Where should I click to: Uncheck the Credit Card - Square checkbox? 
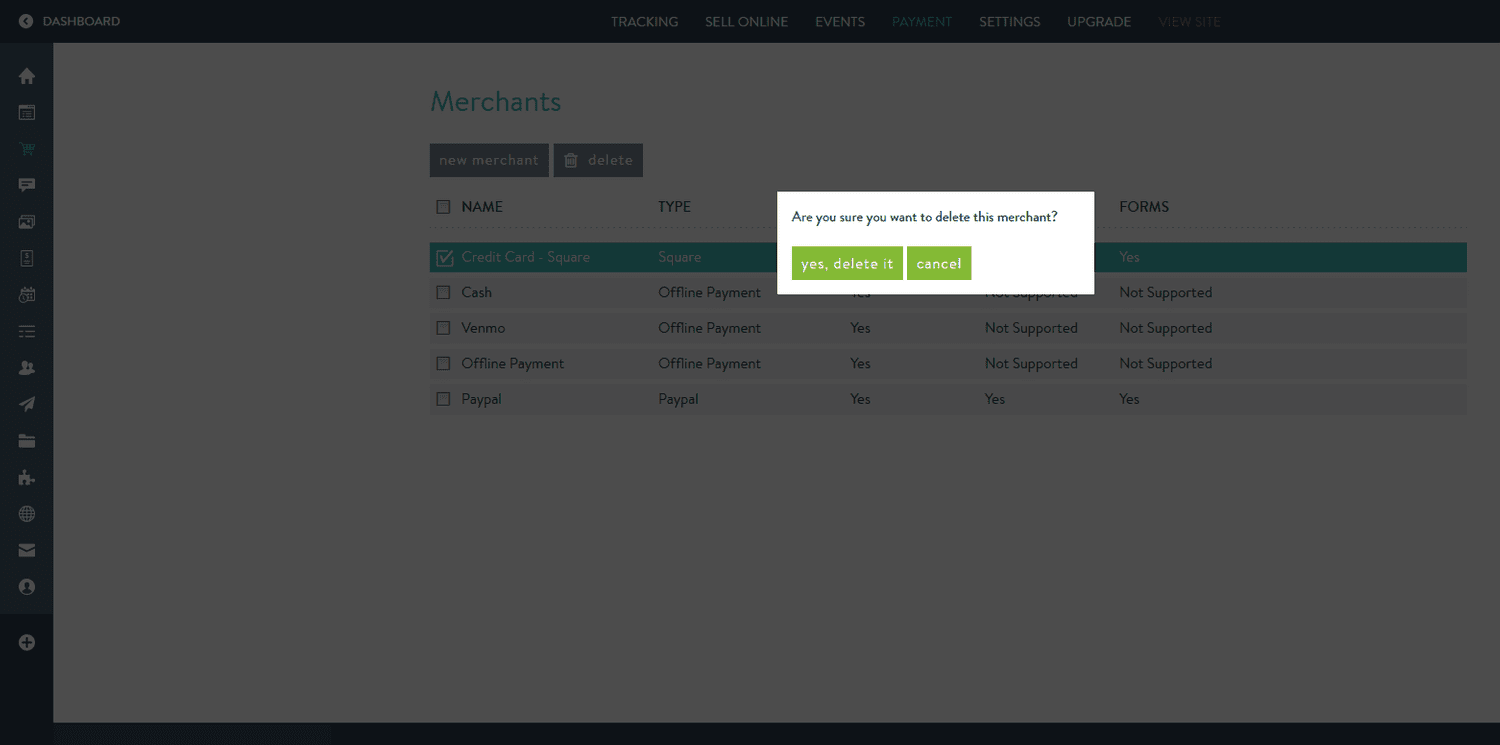443,257
